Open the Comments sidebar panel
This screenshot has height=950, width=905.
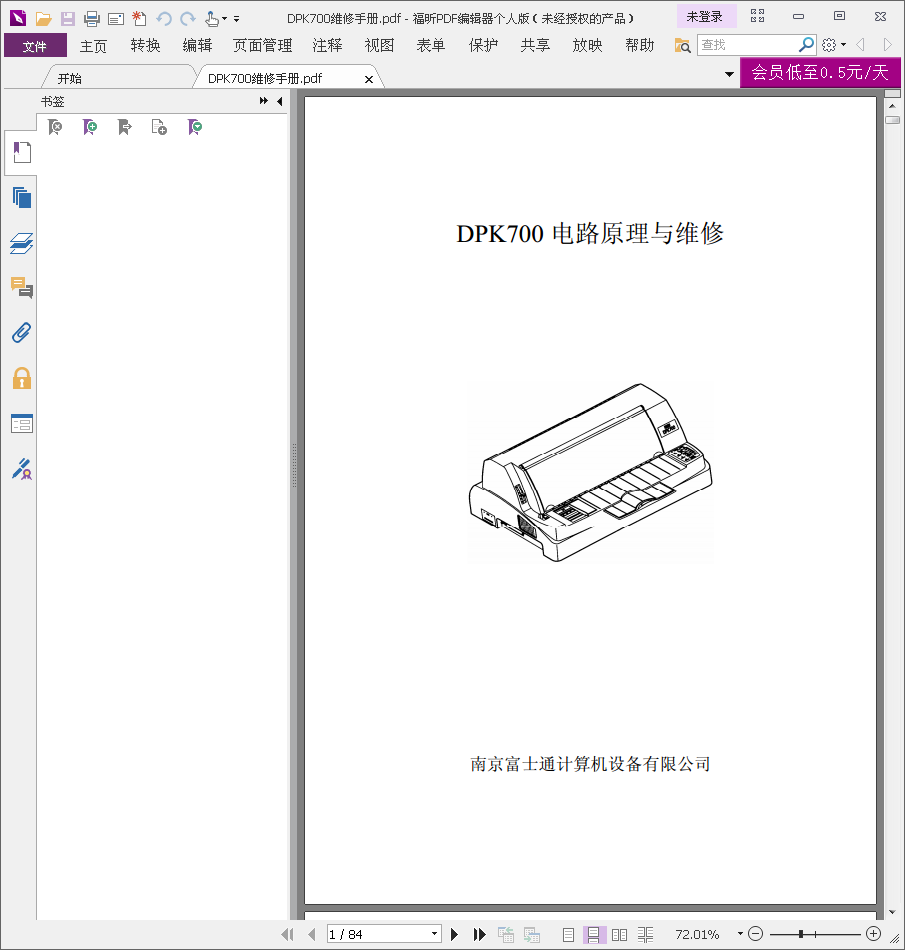point(22,288)
